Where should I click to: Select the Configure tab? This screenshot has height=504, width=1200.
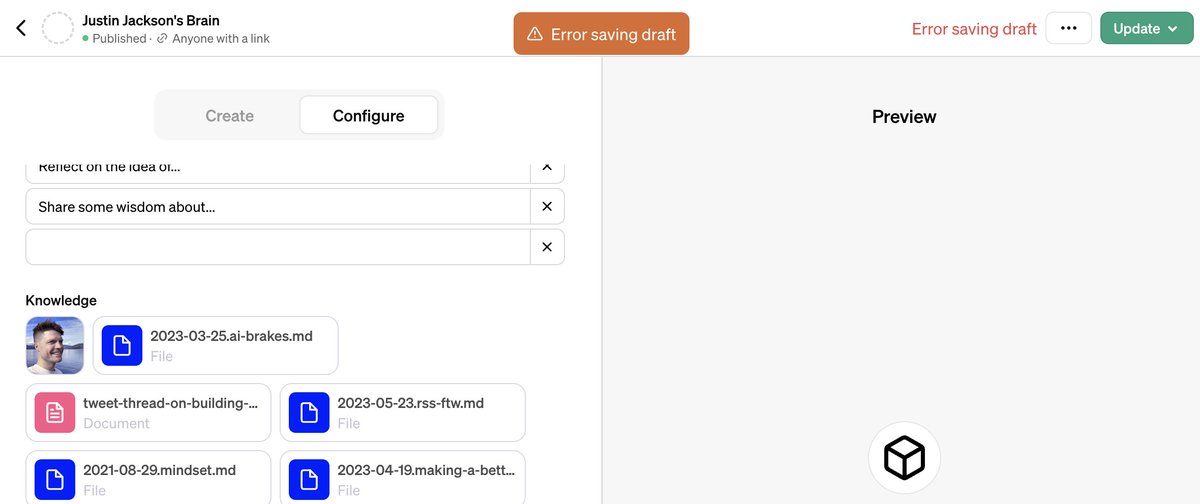368,116
